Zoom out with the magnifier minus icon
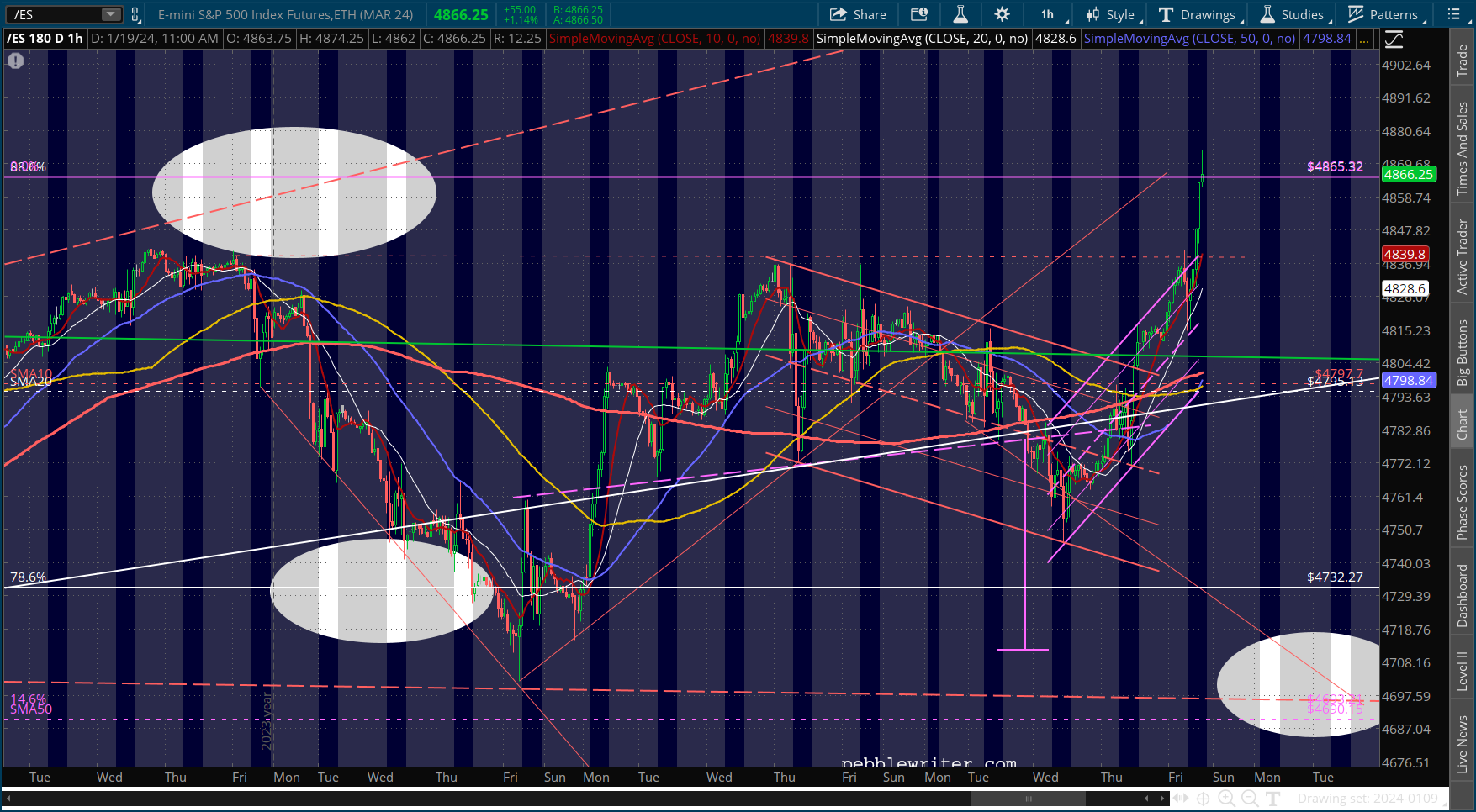 pos(1250,799)
